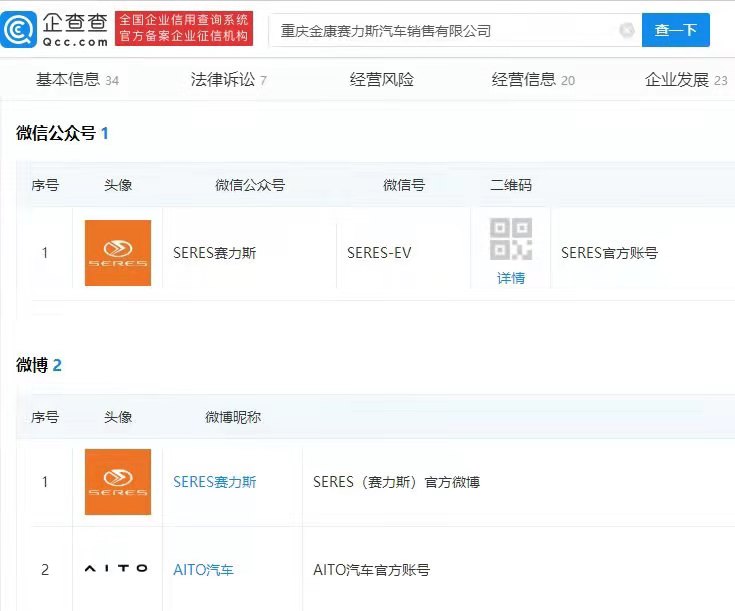Open the 详情 link under QR code
The height and width of the screenshot is (611, 735).
[511, 278]
